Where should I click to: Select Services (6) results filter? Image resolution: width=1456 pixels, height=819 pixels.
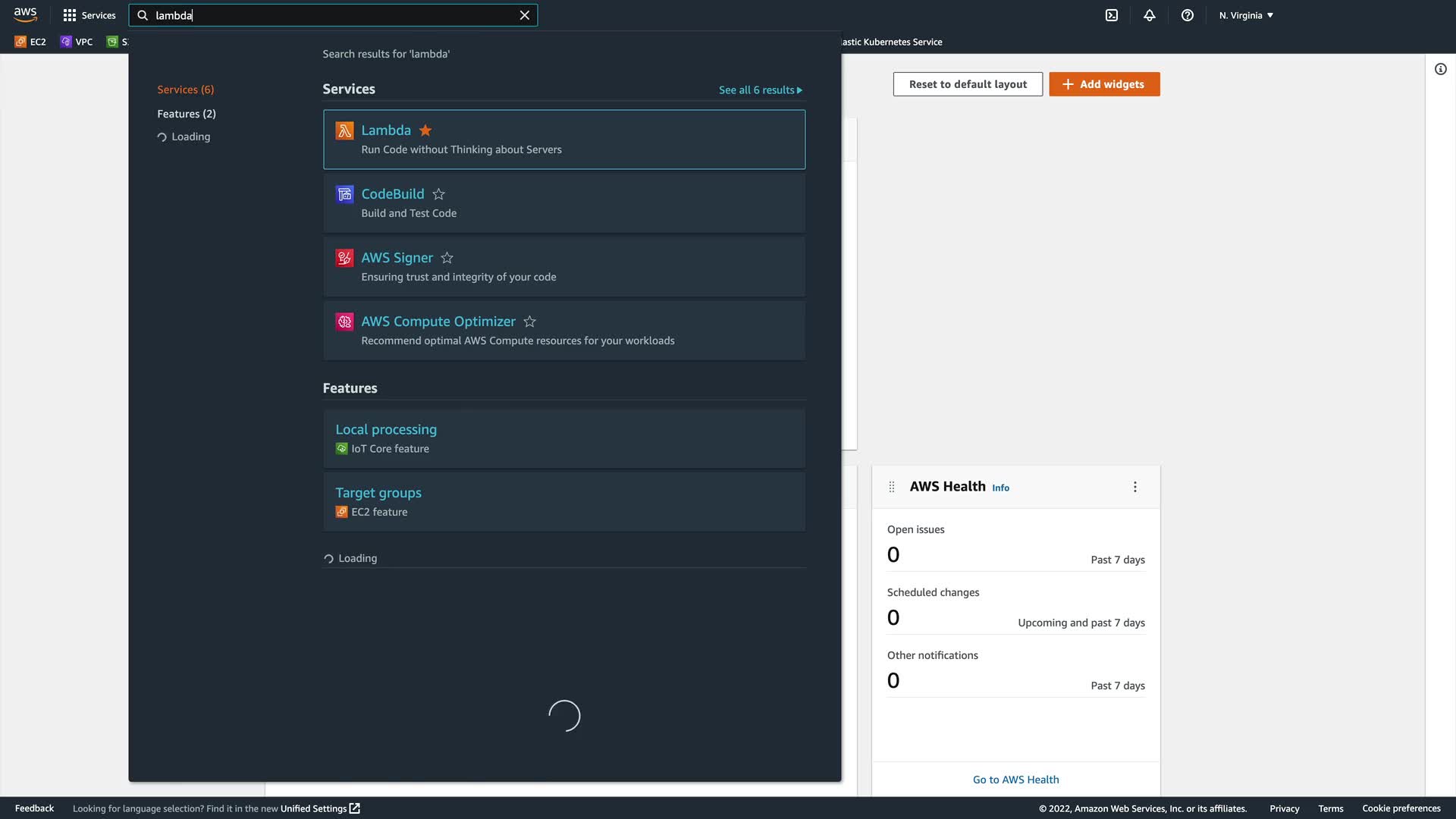[x=186, y=89]
